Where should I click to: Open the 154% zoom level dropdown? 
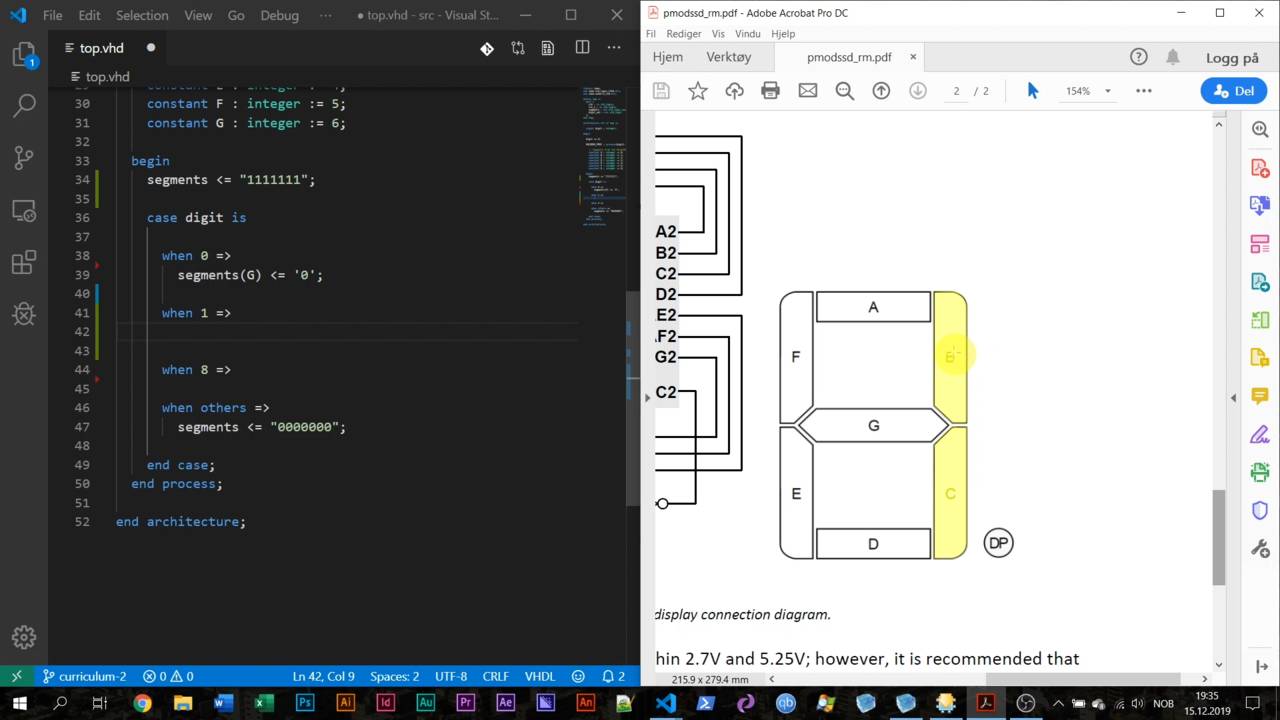[1107, 91]
